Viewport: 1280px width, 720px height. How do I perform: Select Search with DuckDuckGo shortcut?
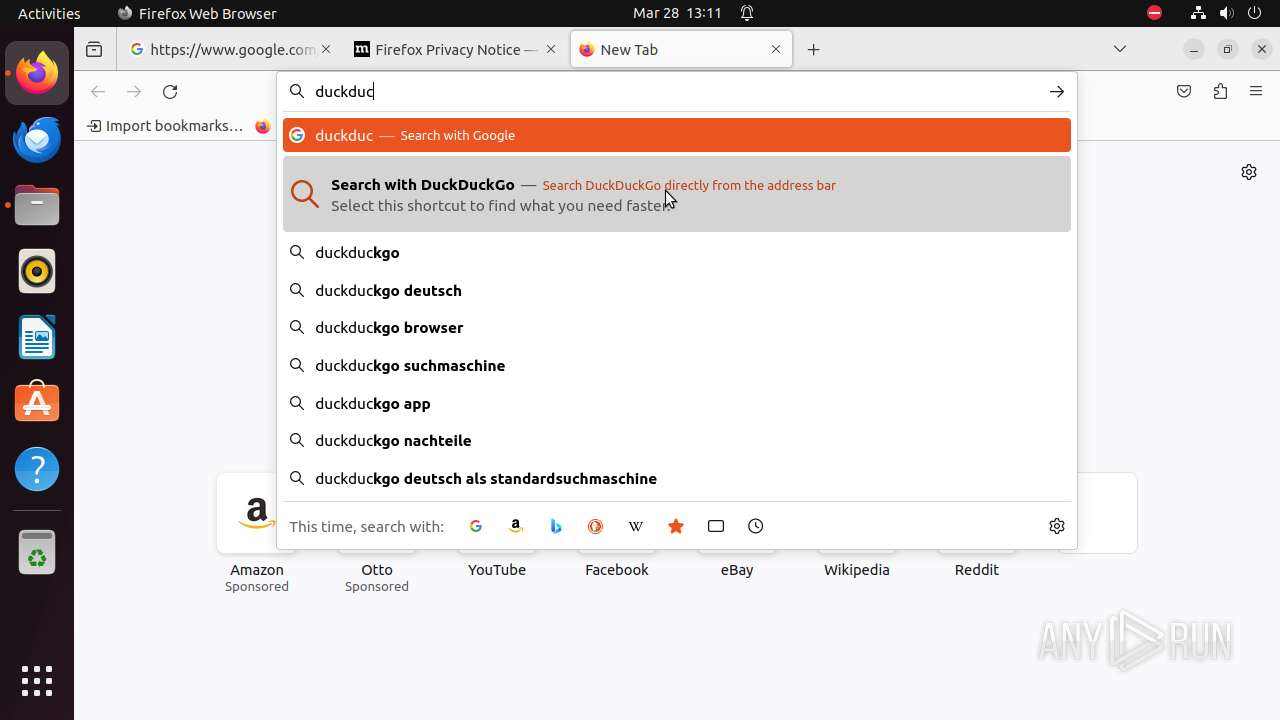pyautogui.click(x=677, y=194)
